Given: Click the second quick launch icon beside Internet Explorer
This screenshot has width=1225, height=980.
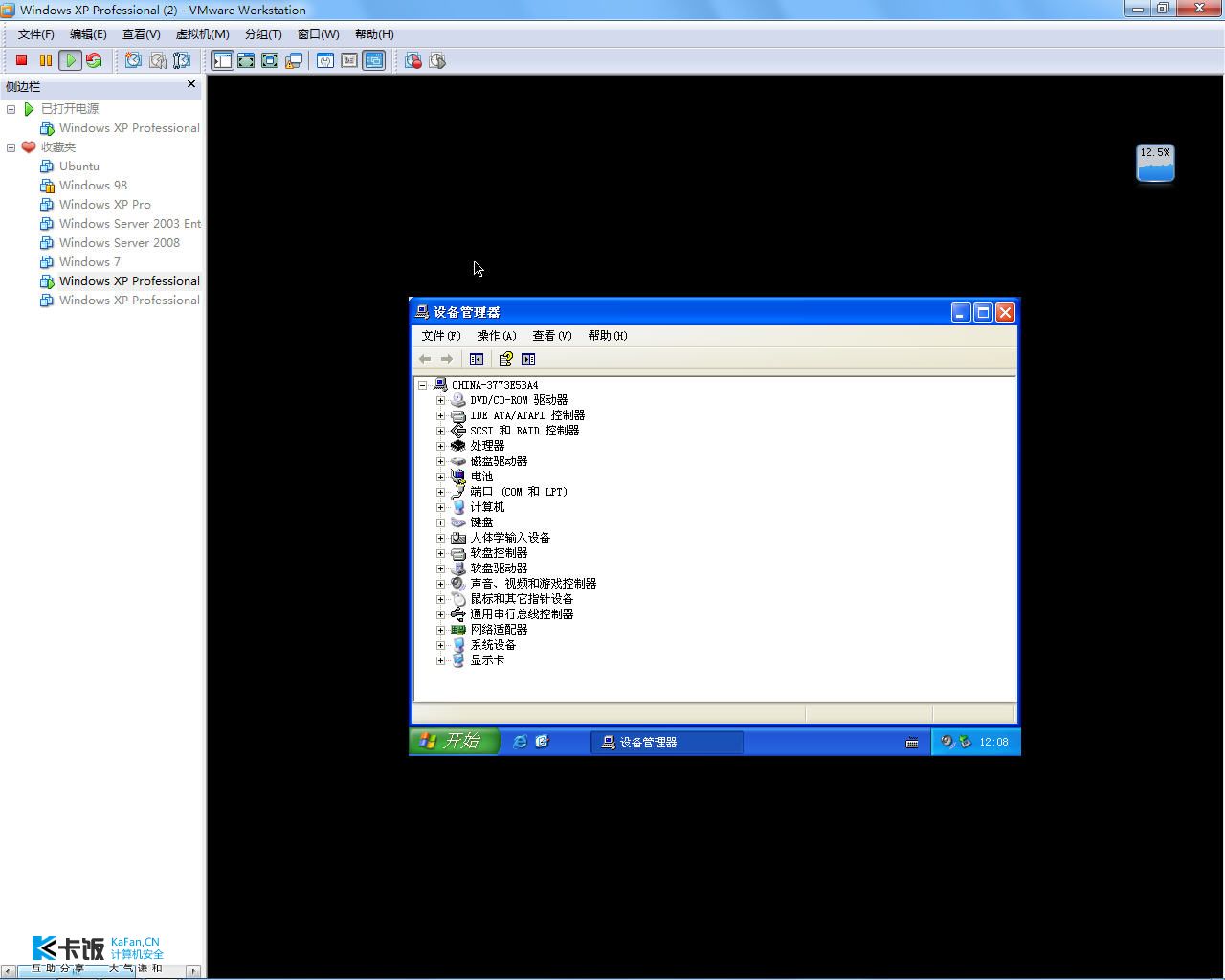Looking at the screenshot, I should click(x=542, y=742).
